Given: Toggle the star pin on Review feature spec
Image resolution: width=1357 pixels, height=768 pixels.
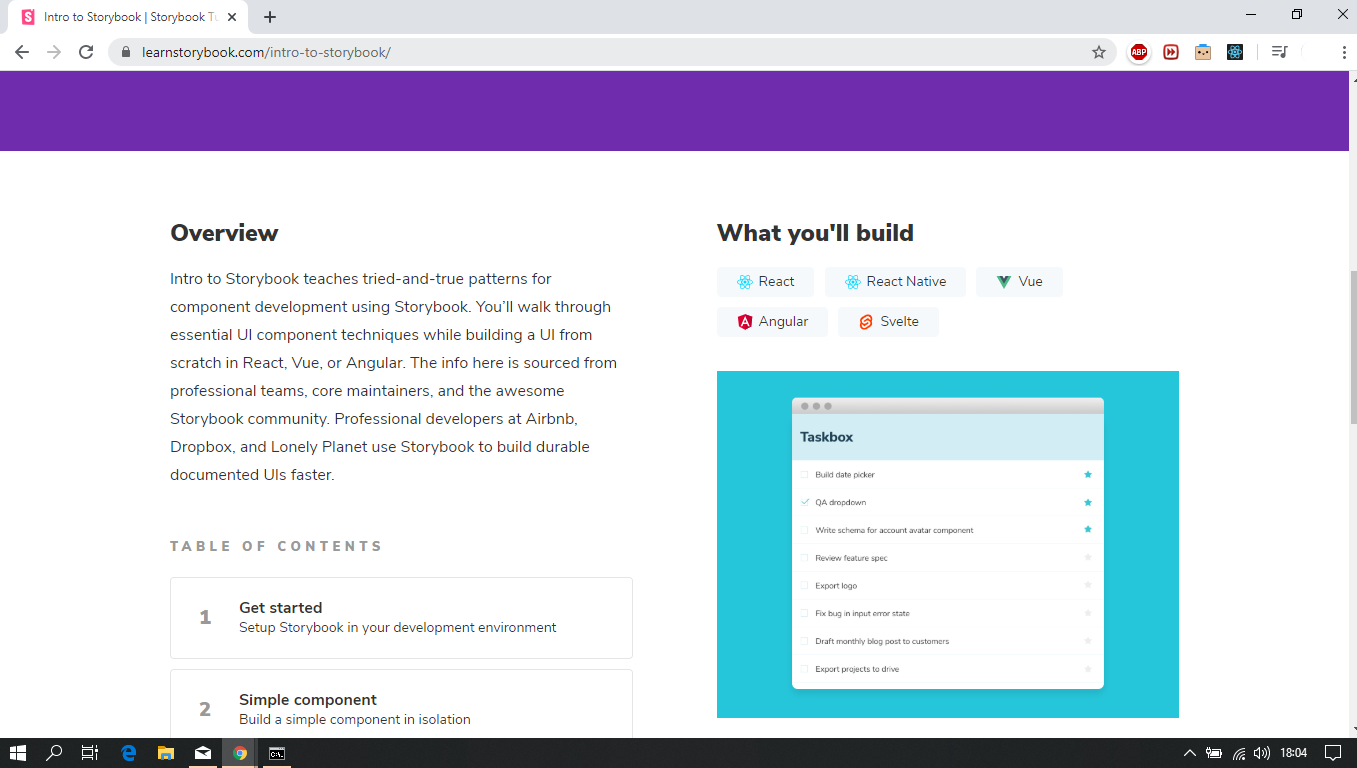Looking at the screenshot, I should (1088, 557).
